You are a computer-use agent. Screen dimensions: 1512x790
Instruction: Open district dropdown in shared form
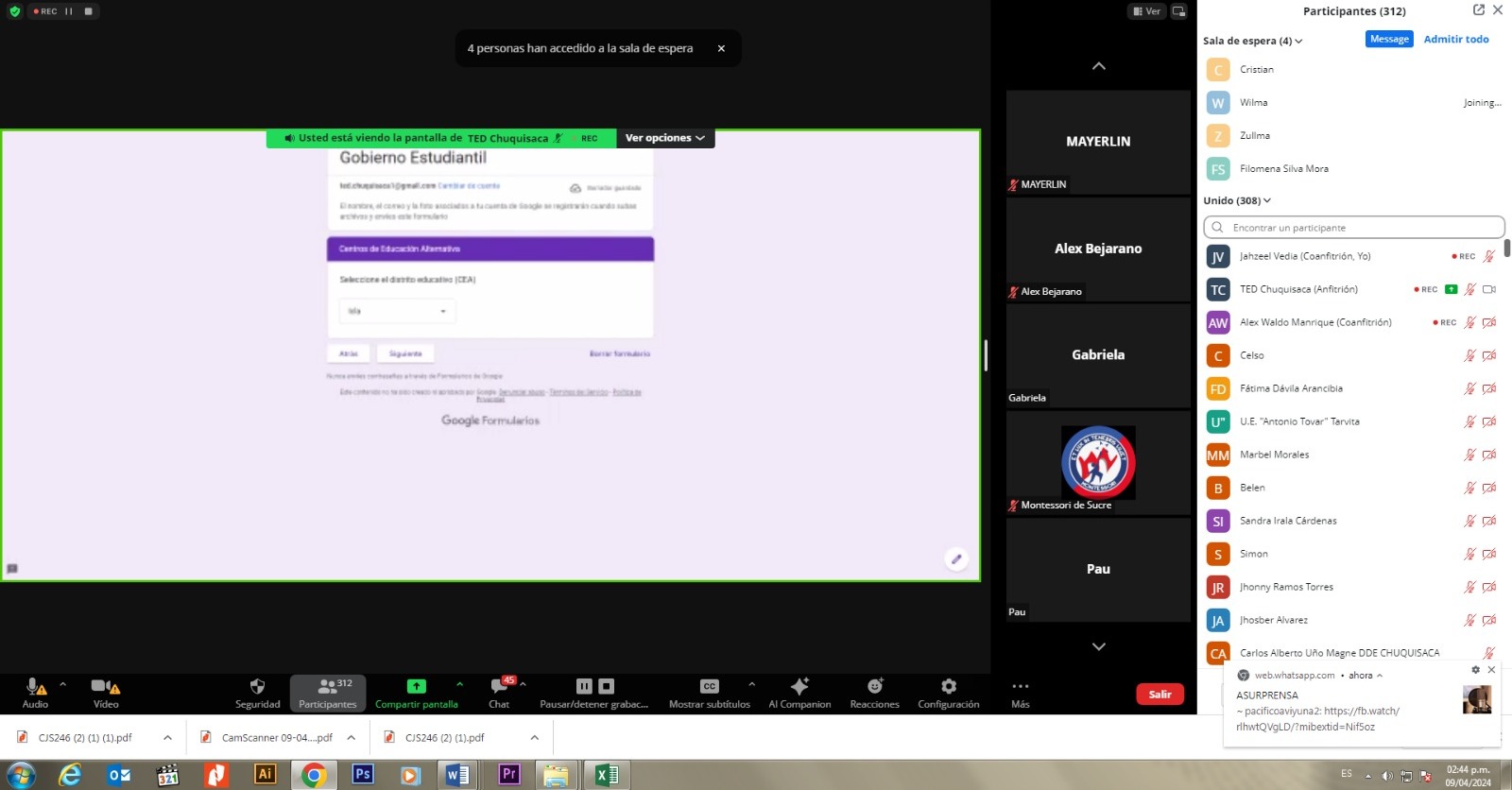[x=397, y=311]
